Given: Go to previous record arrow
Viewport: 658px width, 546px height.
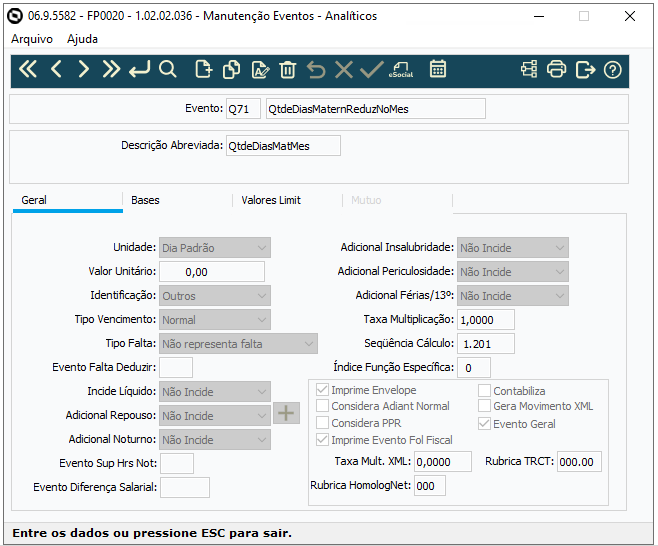Looking at the screenshot, I should [56, 69].
